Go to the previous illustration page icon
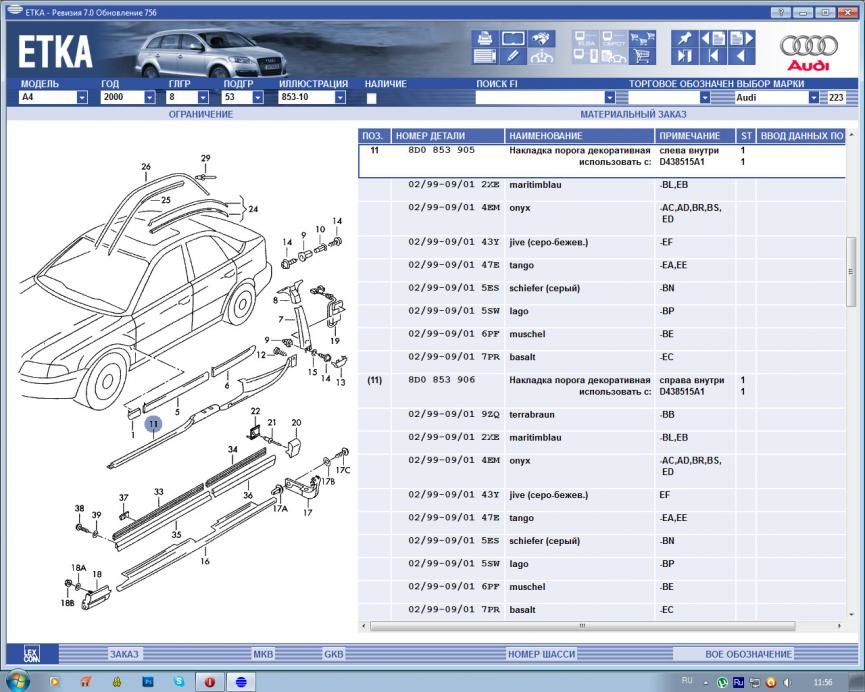The image size is (865, 692). (713, 38)
